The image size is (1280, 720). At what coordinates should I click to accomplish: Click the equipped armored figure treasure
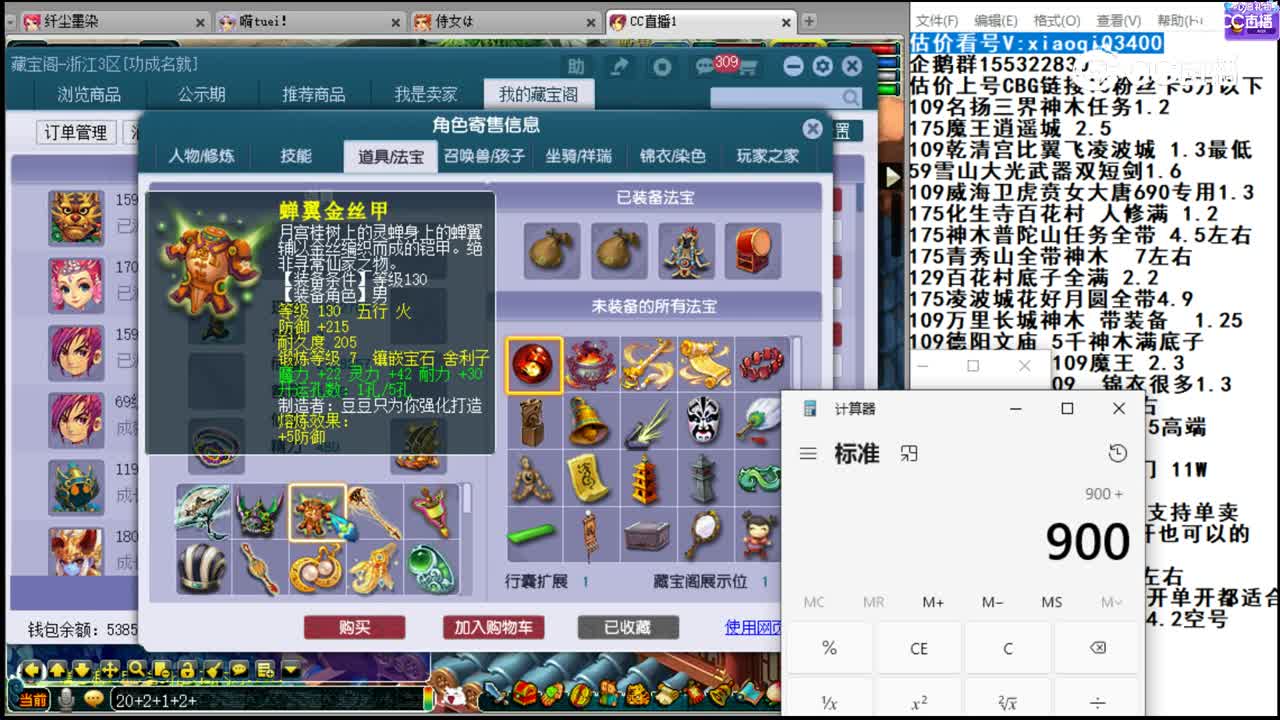click(687, 251)
